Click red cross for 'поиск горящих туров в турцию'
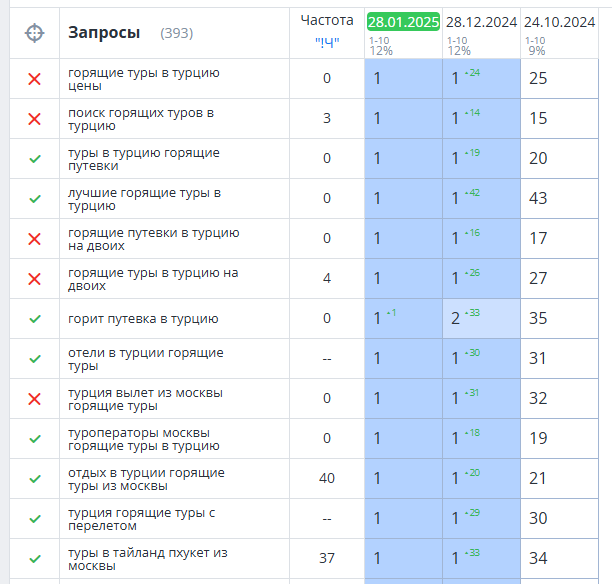This screenshot has height=584, width=612. (x=34, y=119)
